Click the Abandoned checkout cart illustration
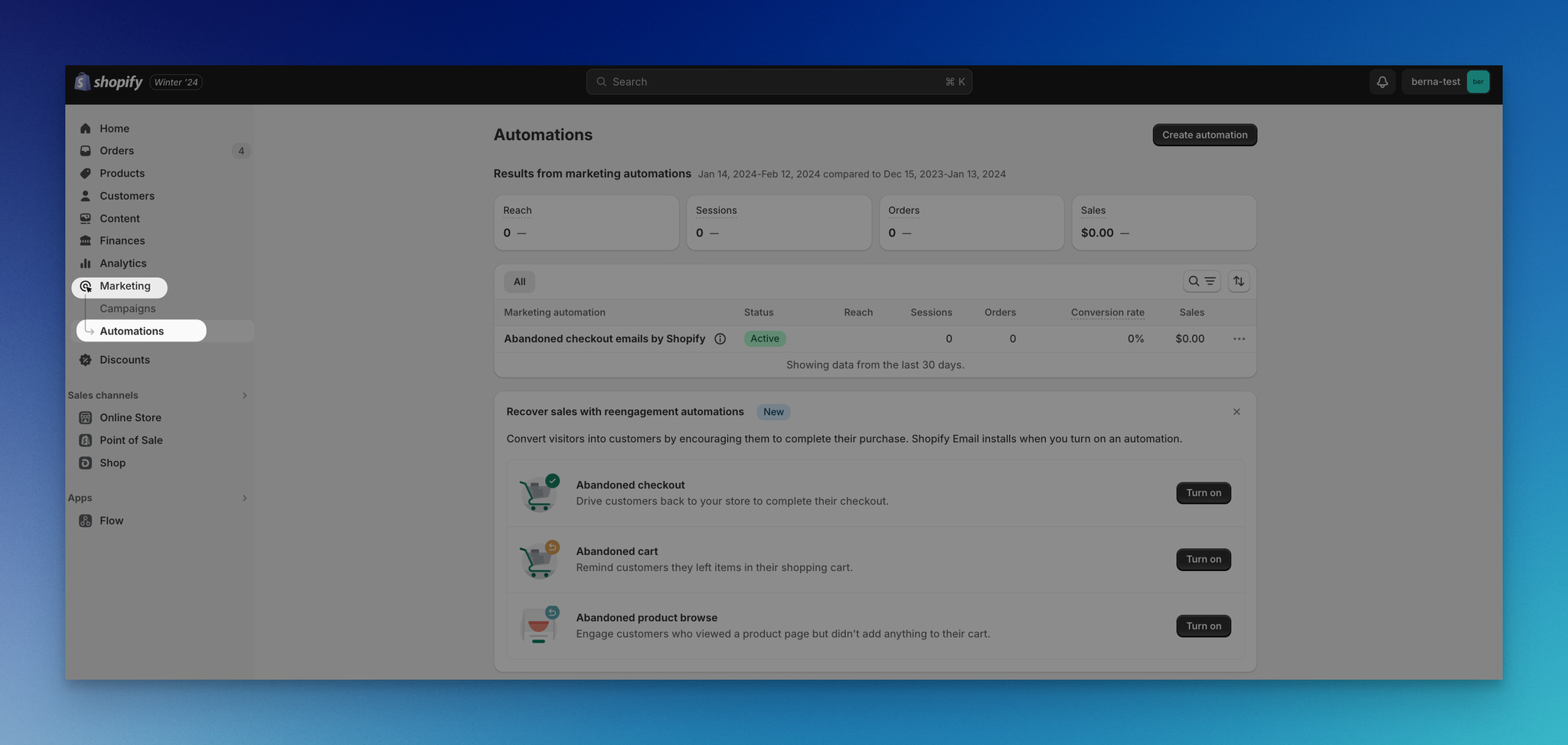The width and height of the screenshot is (1568, 745). tap(539, 493)
